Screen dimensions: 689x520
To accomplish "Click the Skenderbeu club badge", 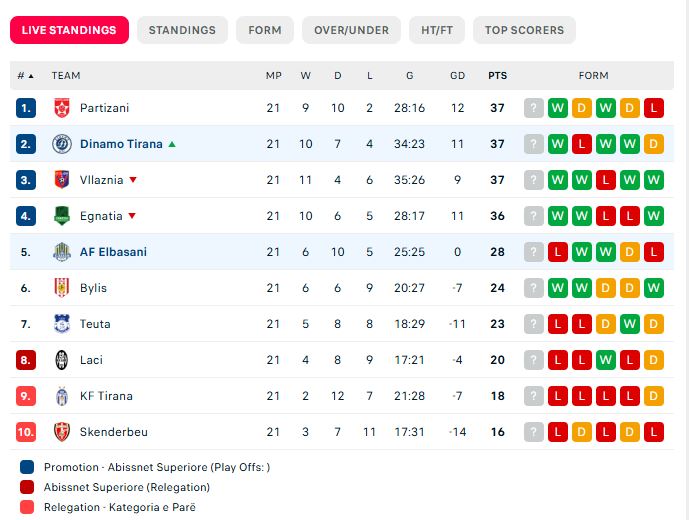I will point(62,432).
